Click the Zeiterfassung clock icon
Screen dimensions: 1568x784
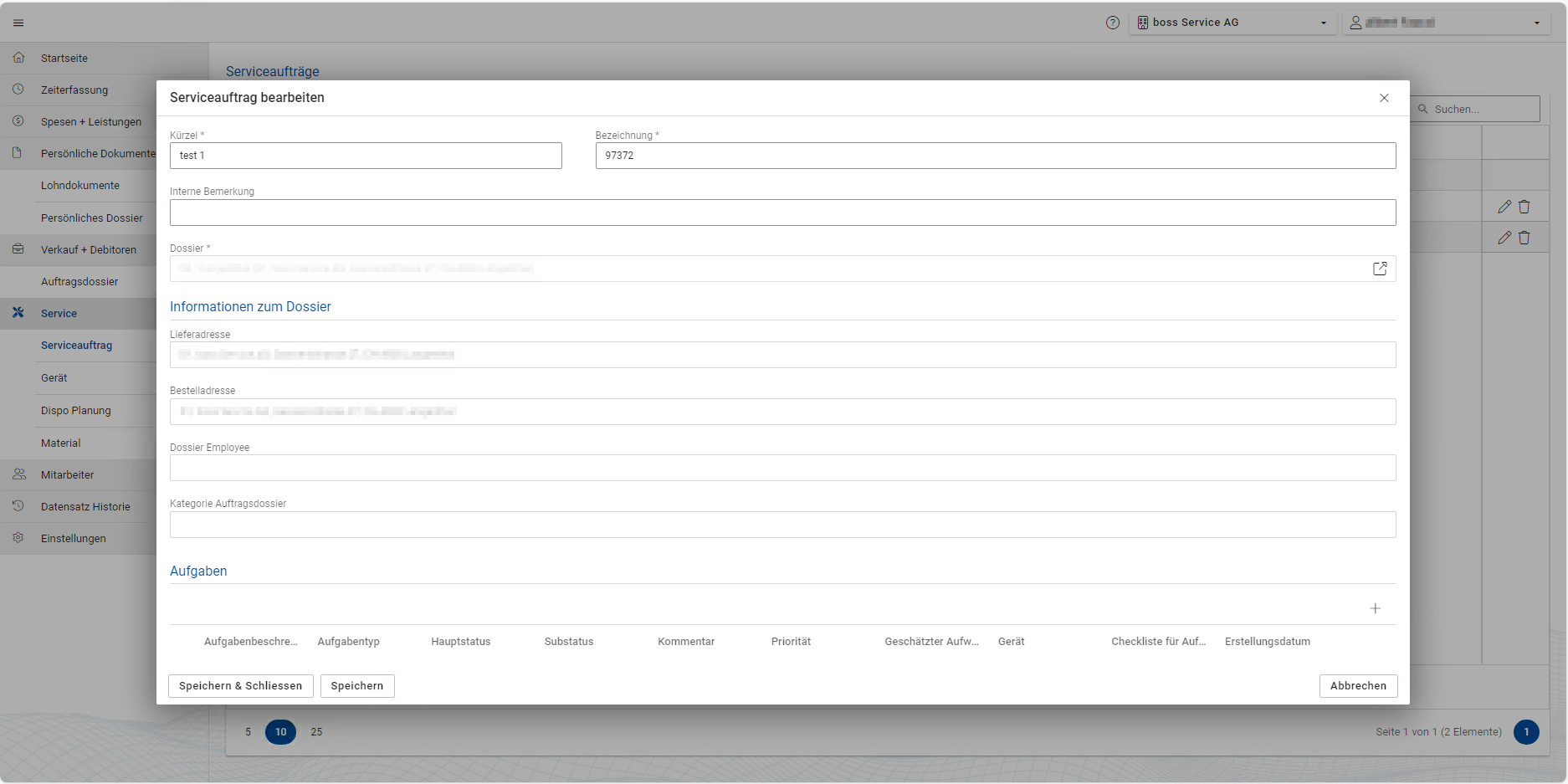[18, 90]
